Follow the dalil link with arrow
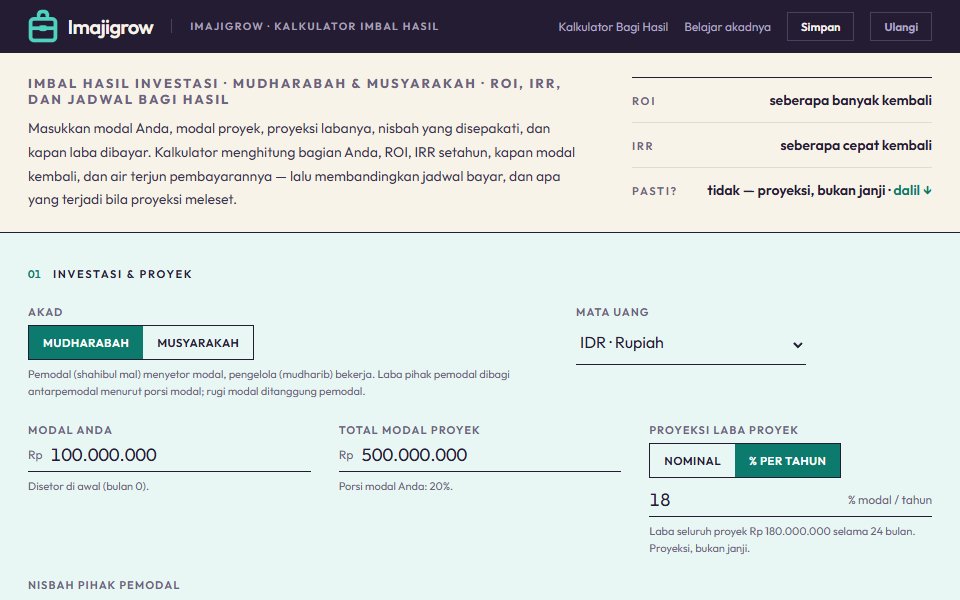 point(912,190)
